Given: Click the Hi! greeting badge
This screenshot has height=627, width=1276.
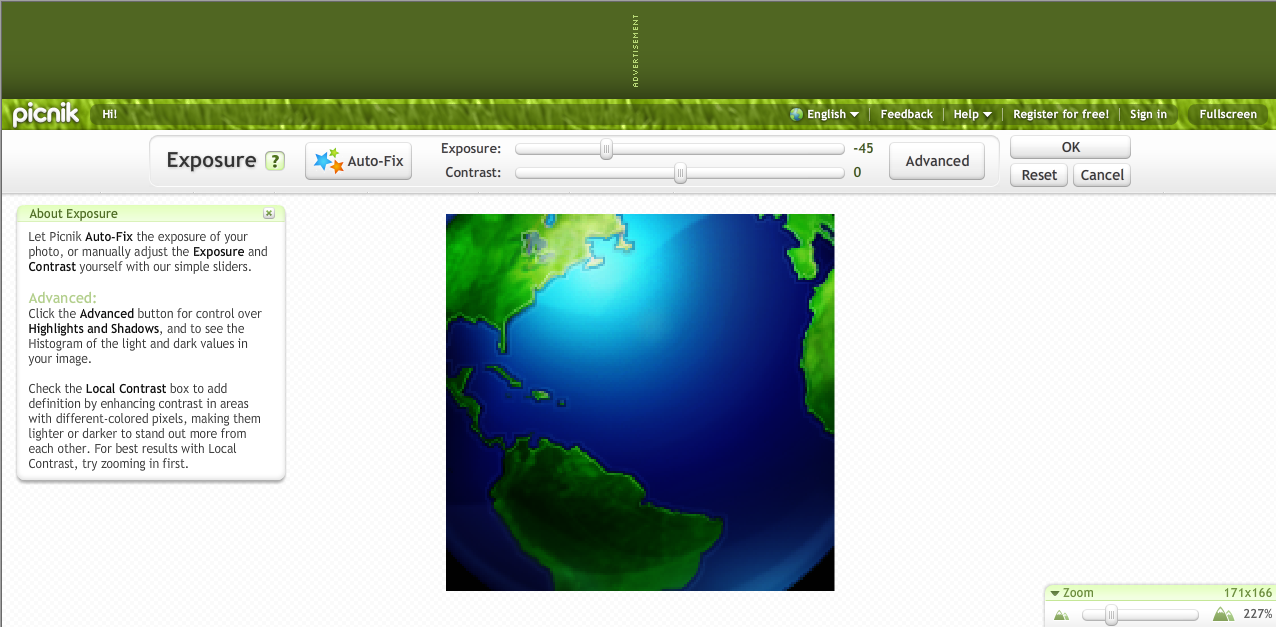Looking at the screenshot, I should pos(109,114).
